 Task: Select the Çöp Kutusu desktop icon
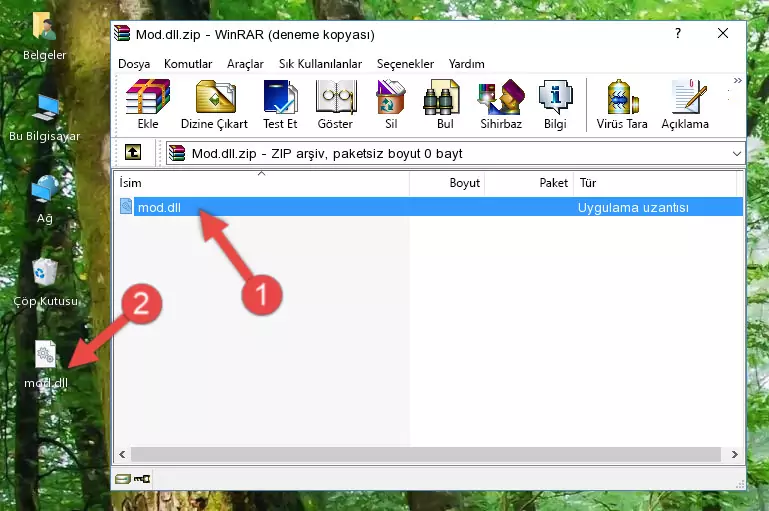[46, 282]
